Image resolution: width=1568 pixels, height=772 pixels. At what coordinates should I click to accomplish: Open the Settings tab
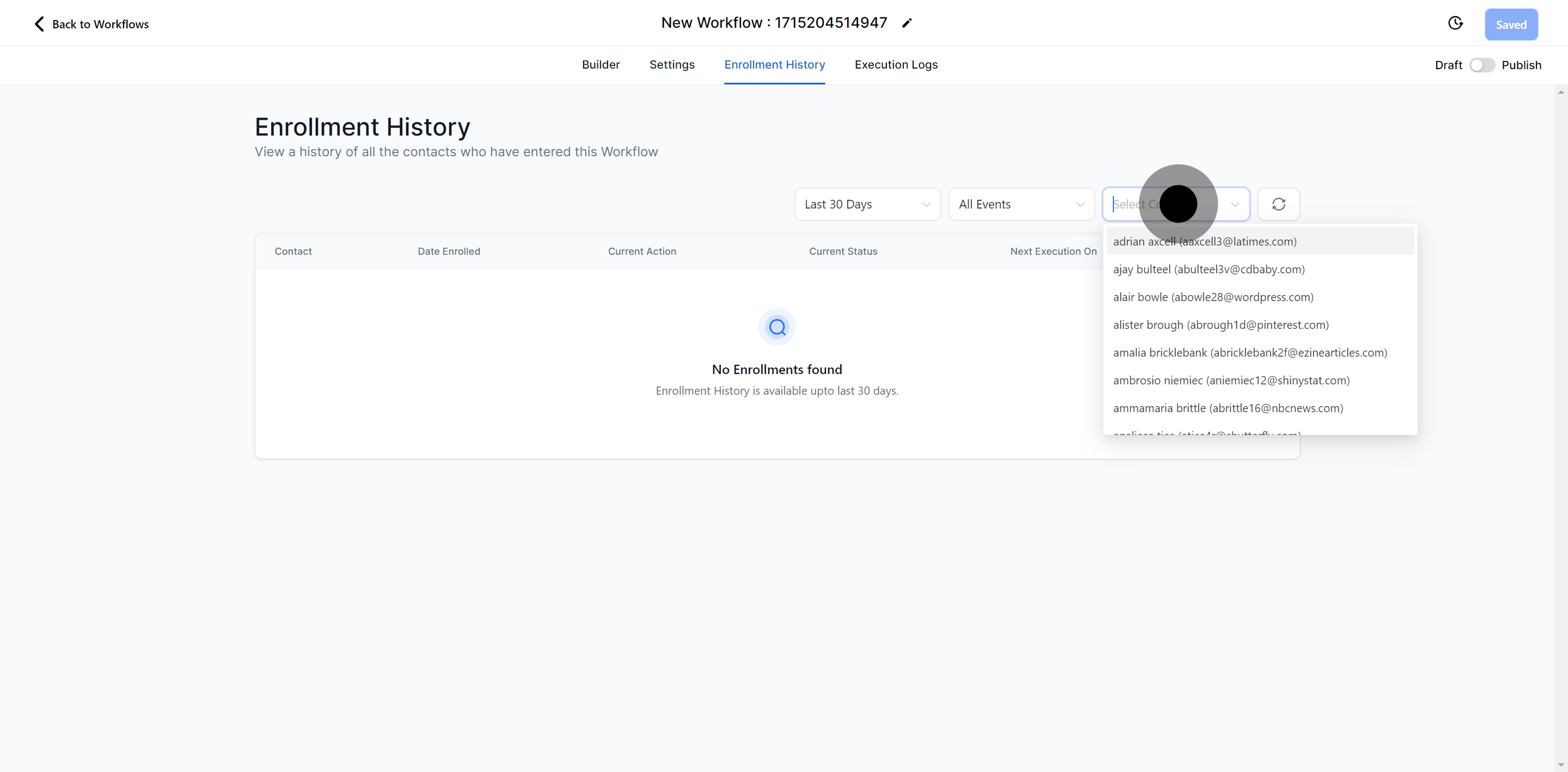pyautogui.click(x=671, y=65)
